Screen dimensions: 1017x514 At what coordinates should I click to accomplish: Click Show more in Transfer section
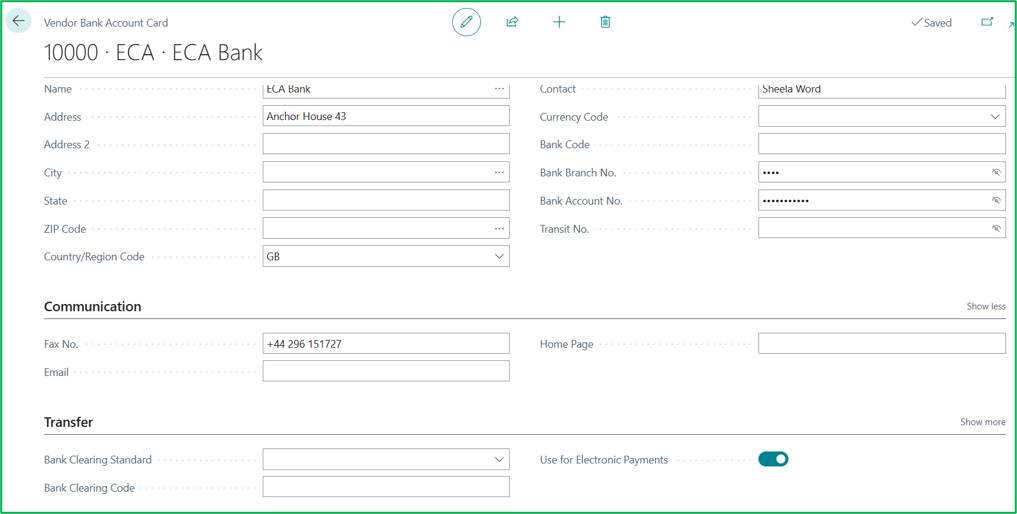tap(983, 422)
